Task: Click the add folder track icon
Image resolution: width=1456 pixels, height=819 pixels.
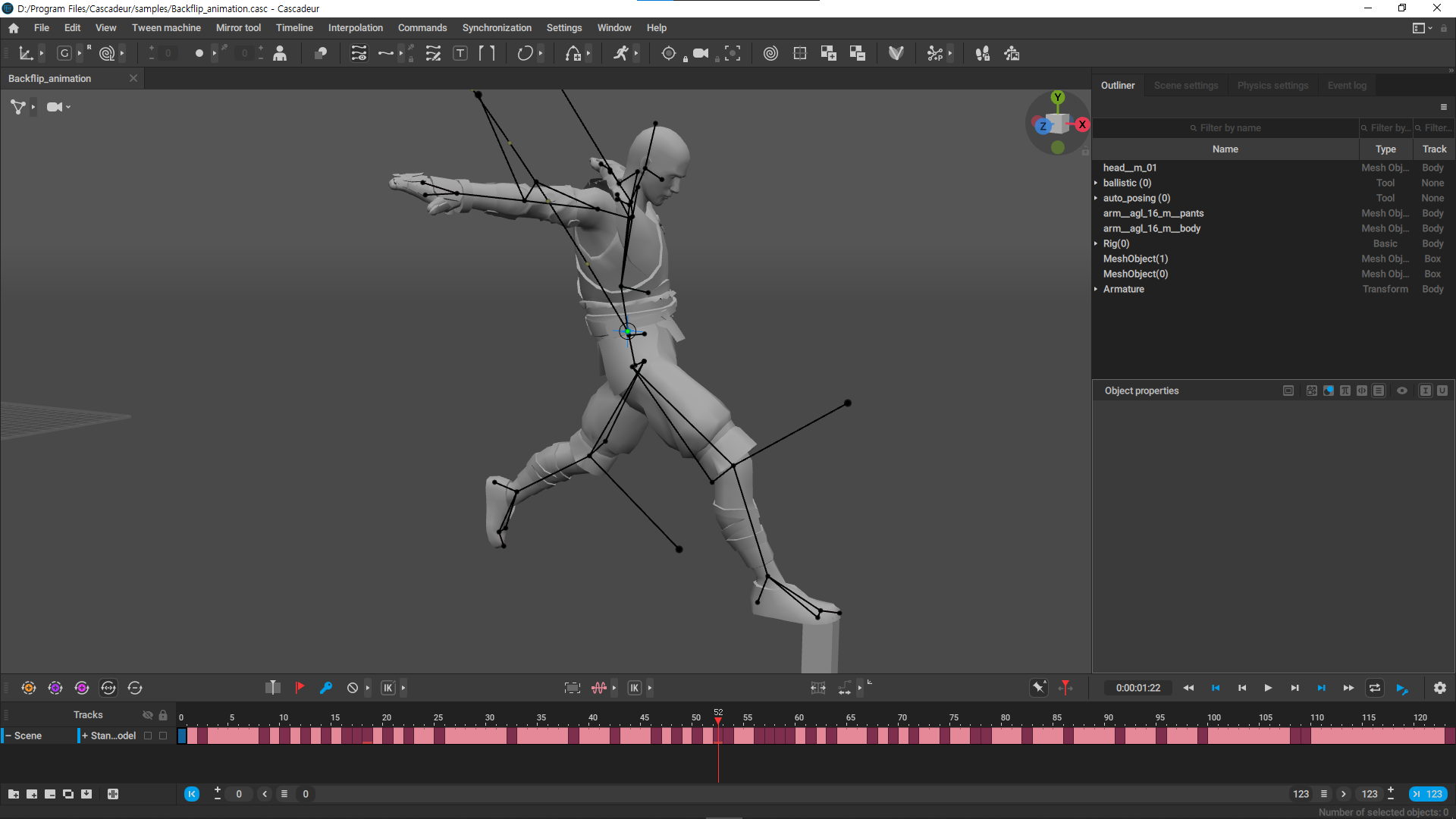Action: pyautogui.click(x=14, y=794)
